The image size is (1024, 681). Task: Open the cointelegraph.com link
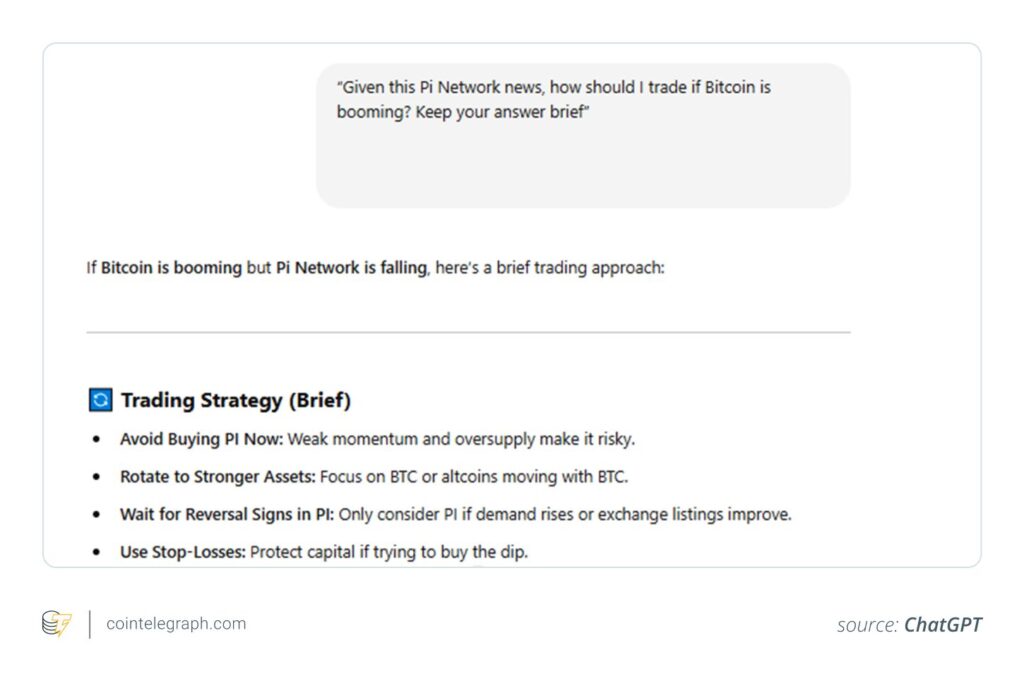(x=175, y=624)
